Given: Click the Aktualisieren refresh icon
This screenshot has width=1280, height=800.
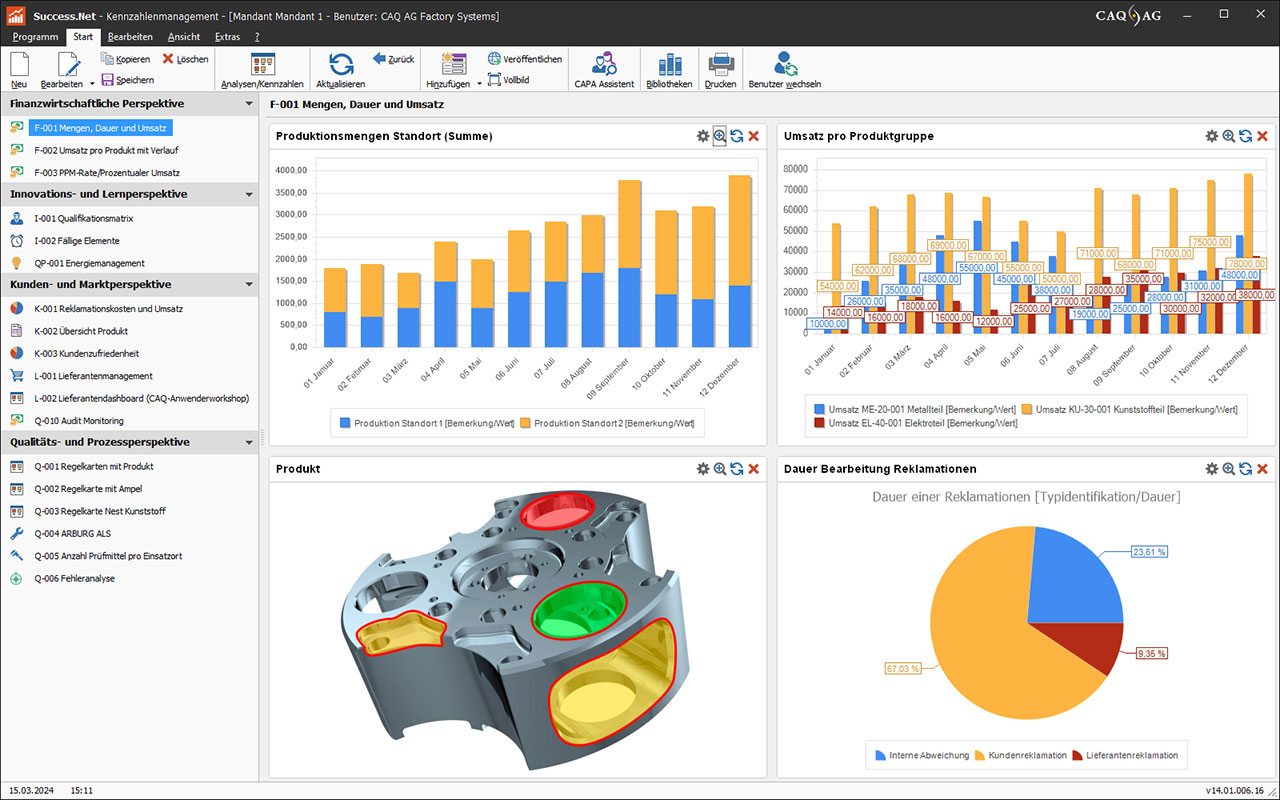Looking at the screenshot, I should [341, 64].
